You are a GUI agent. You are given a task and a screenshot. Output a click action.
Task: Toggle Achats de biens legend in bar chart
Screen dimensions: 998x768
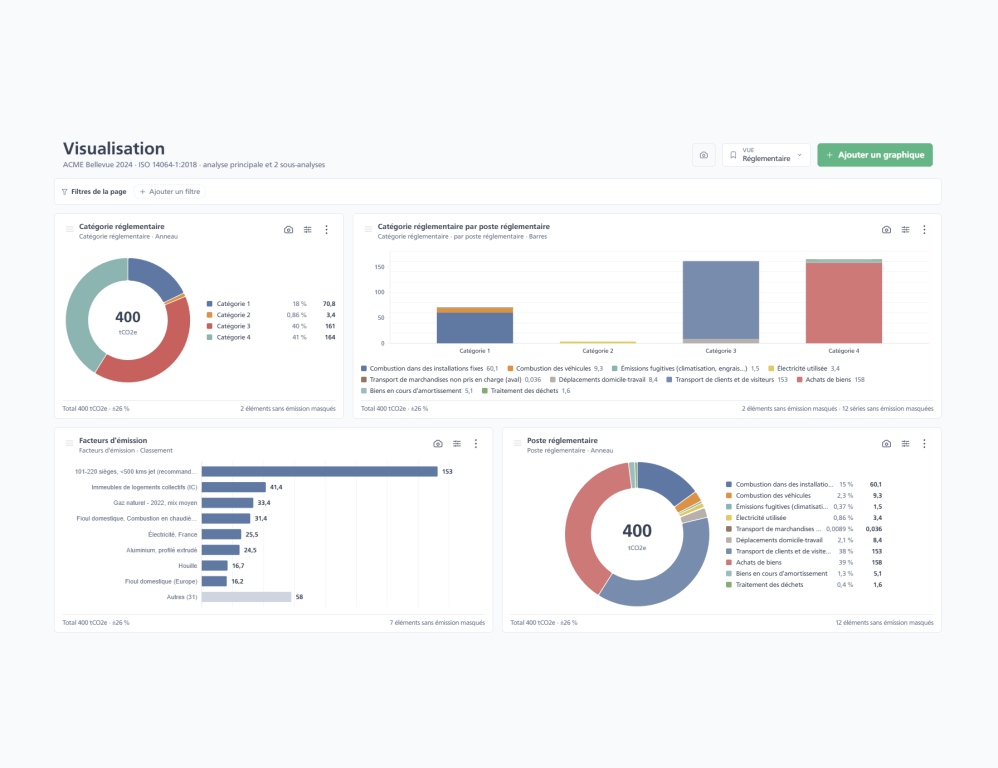(831, 380)
